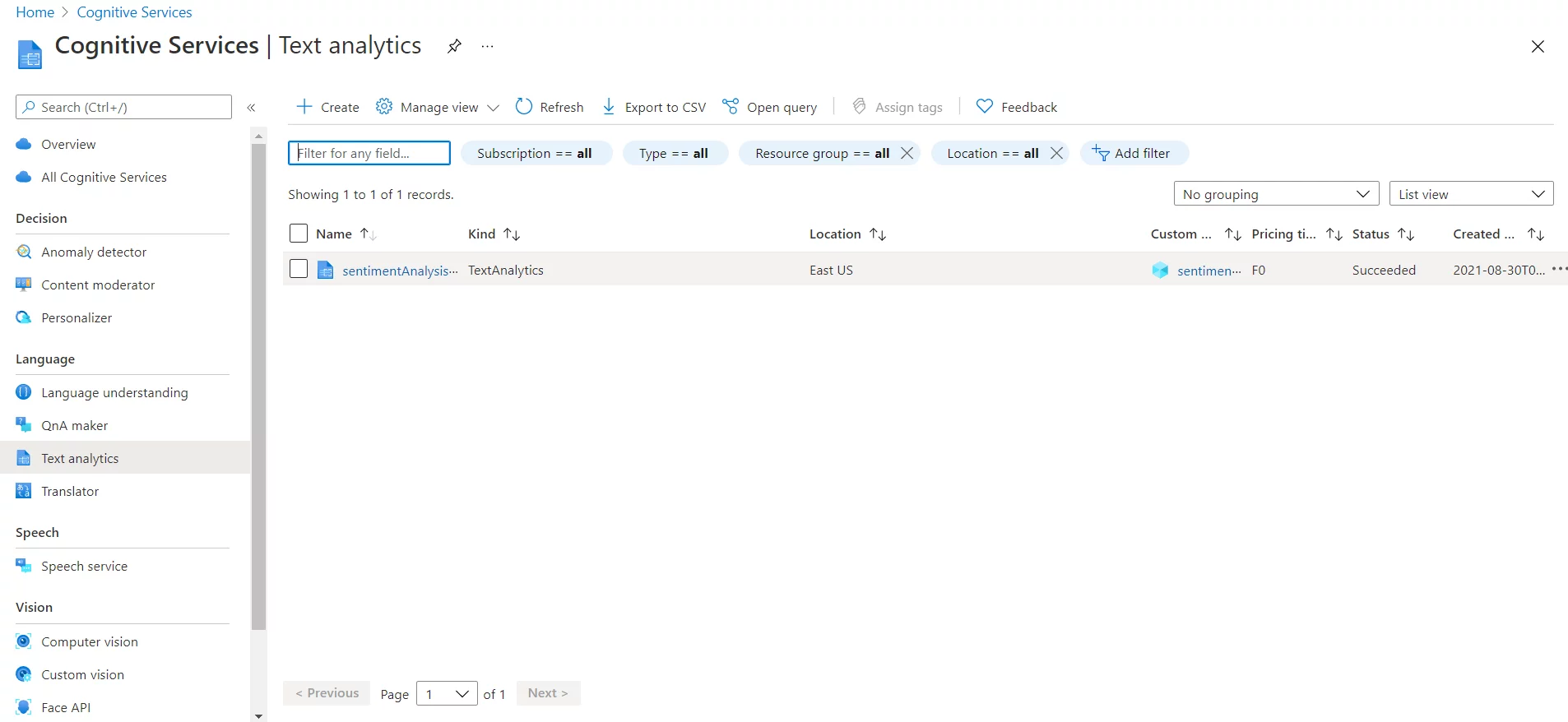1568x722 pixels.
Task: Open the page number dropdown
Action: pyautogui.click(x=447, y=694)
